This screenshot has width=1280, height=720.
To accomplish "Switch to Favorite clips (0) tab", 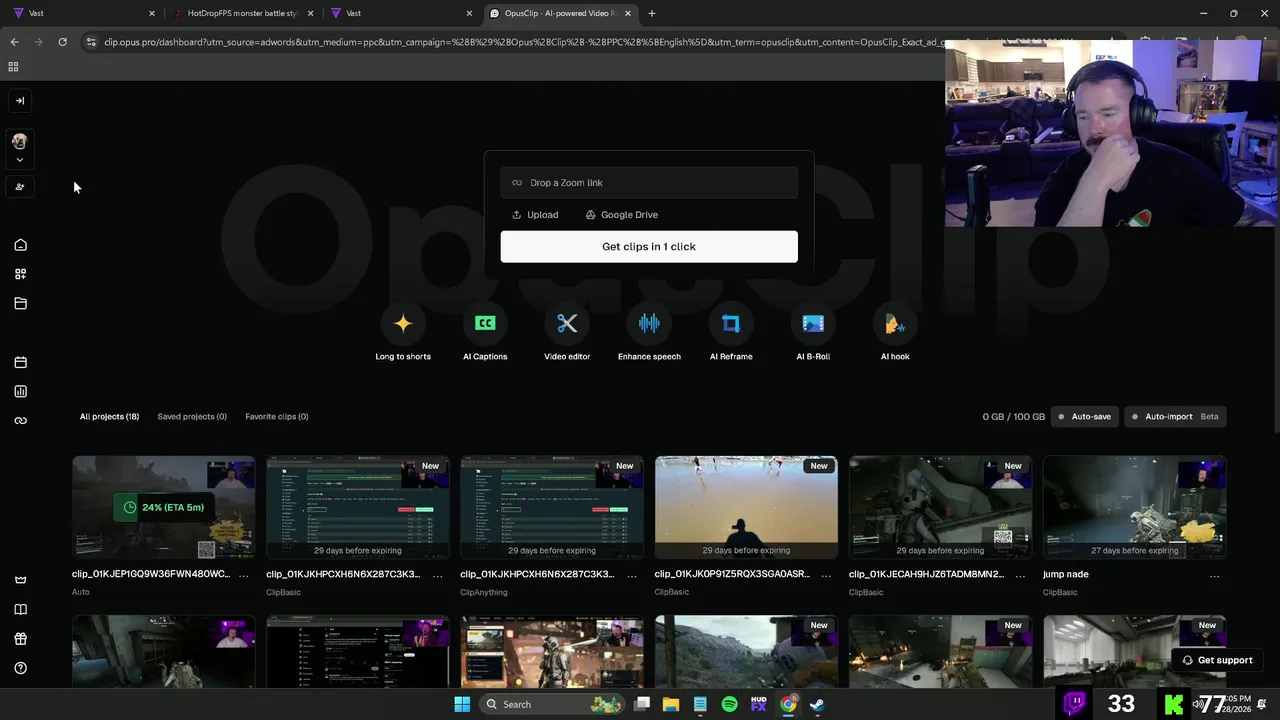I will pos(277,417).
